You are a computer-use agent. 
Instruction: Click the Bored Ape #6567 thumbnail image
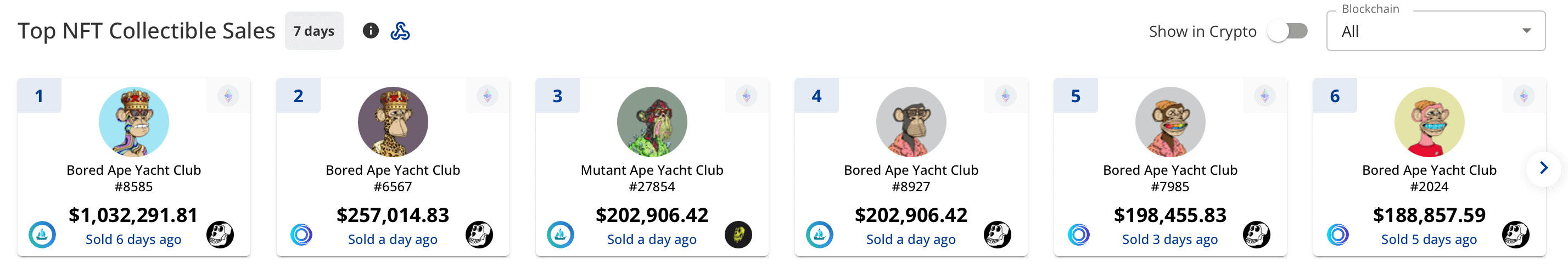click(x=393, y=122)
